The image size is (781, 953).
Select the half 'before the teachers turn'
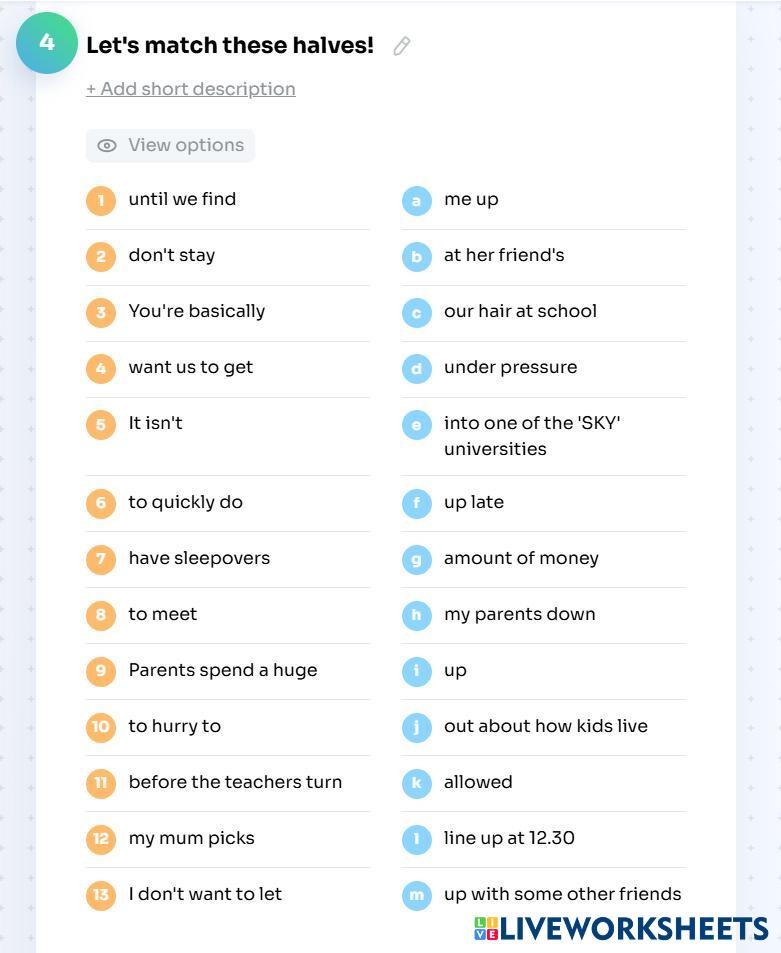(x=235, y=782)
